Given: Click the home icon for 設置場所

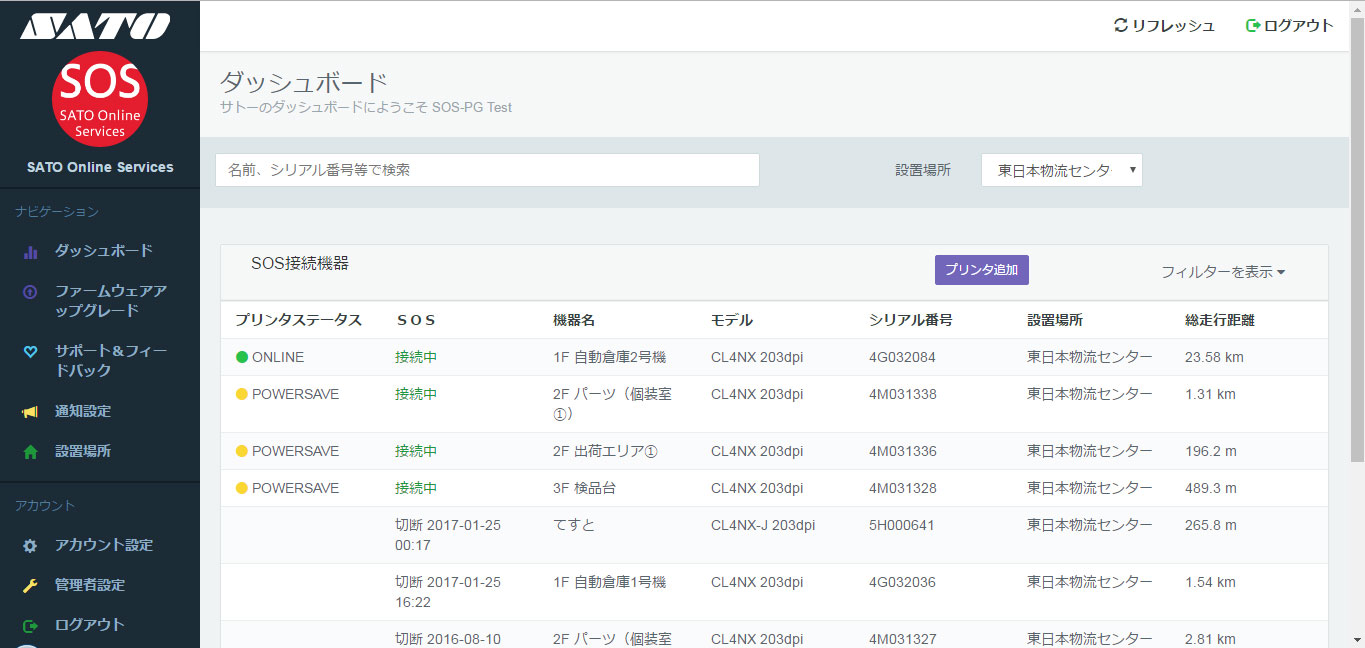Looking at the screenshot, I should point(30,452).
